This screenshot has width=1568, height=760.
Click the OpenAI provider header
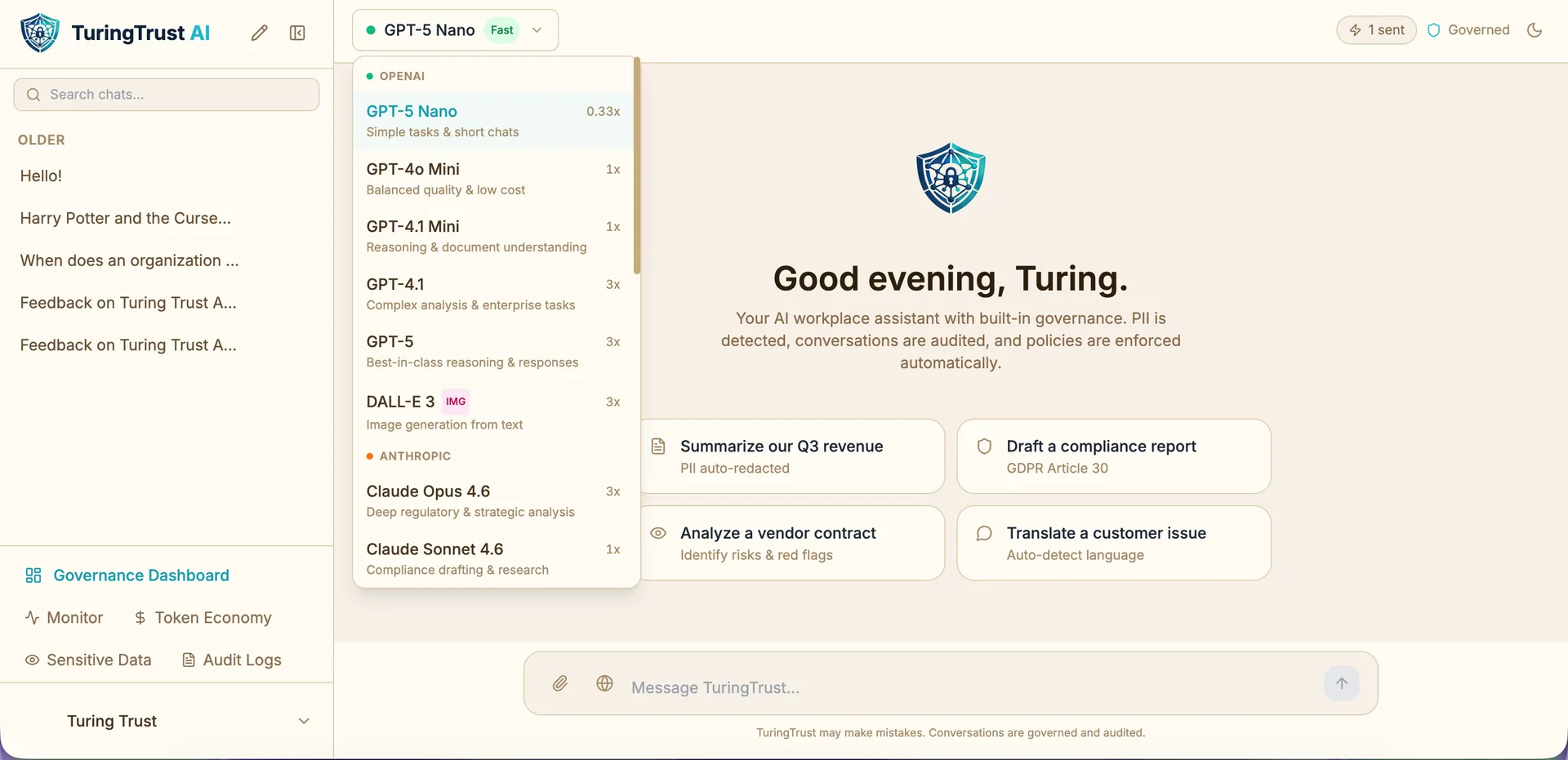(396, 76)
